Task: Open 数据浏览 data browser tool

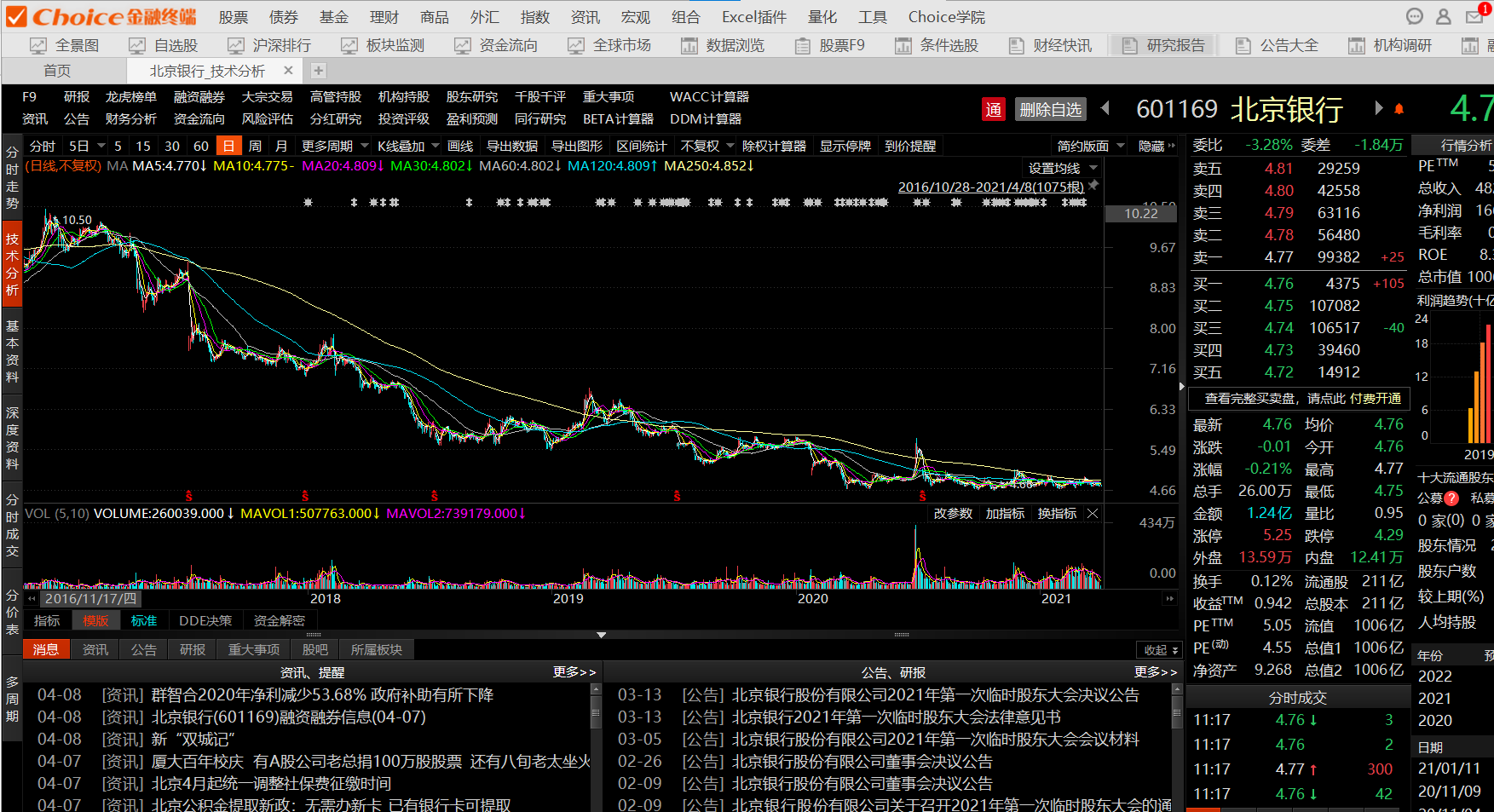Action: (x=723, y=45)
